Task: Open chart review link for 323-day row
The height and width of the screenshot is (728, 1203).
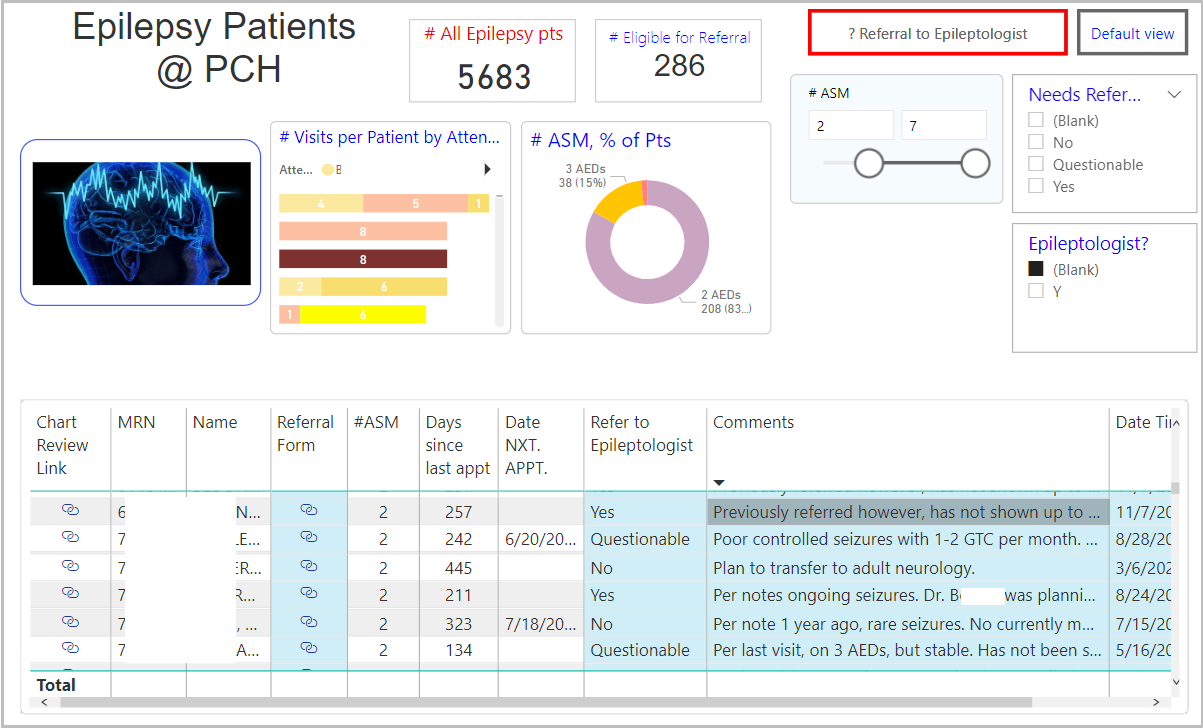Action: pos(70,623)
